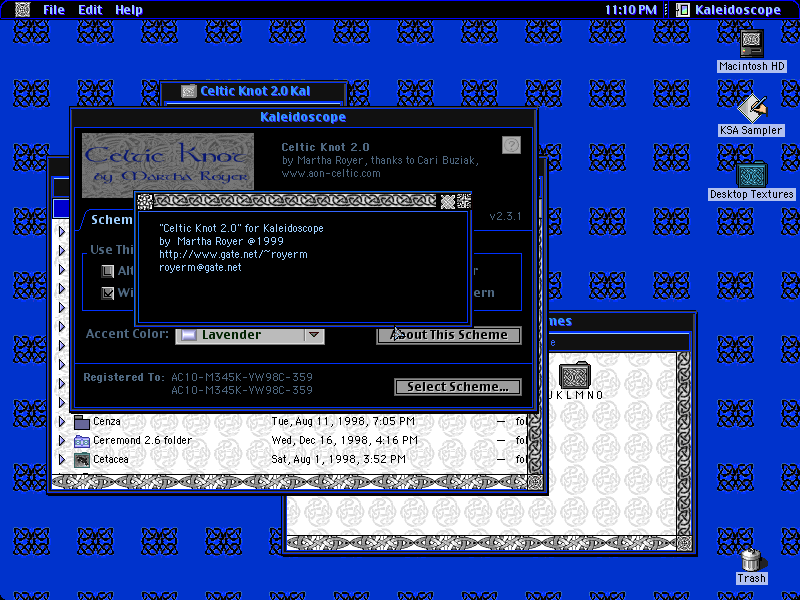This screenshot has width=800, height=600.
Task: Click the Celtic Knot banner image
Action: point(168,165)
